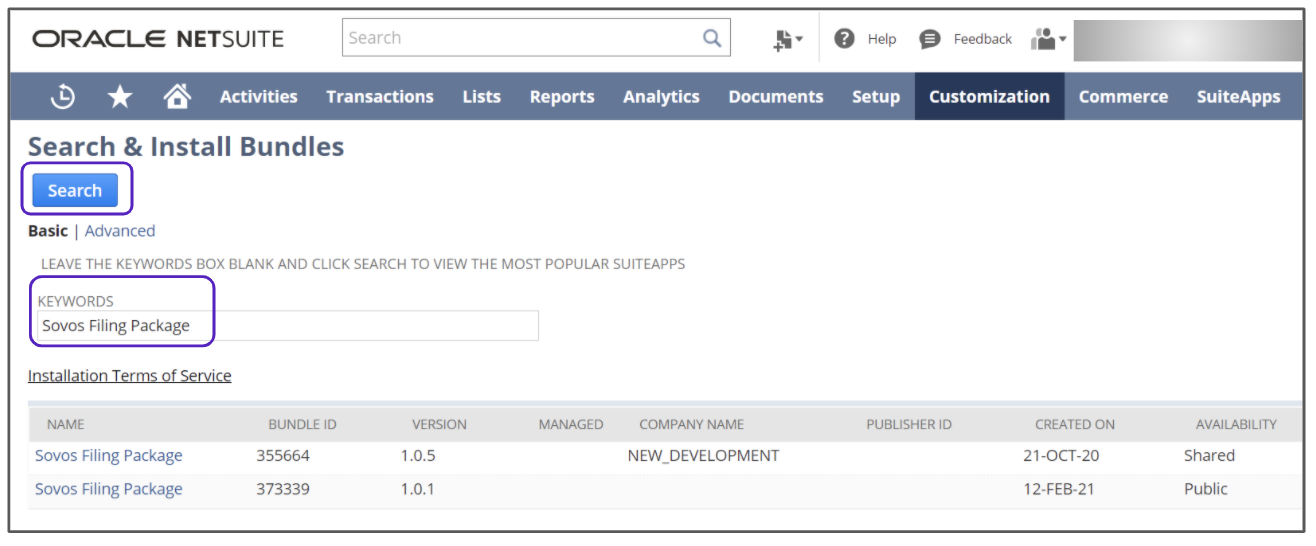Click the AVAILABILITY column header
1316x546 pixels.
1236,424
